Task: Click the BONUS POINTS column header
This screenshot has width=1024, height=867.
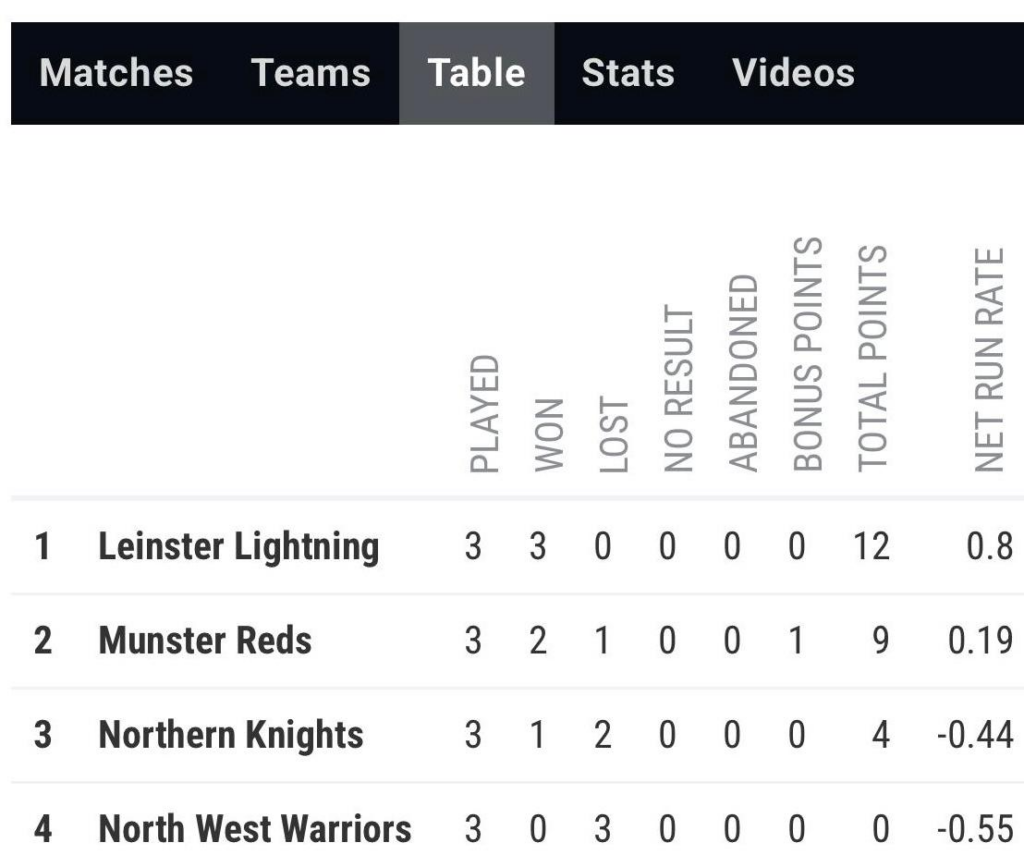Action: point(808,354)
